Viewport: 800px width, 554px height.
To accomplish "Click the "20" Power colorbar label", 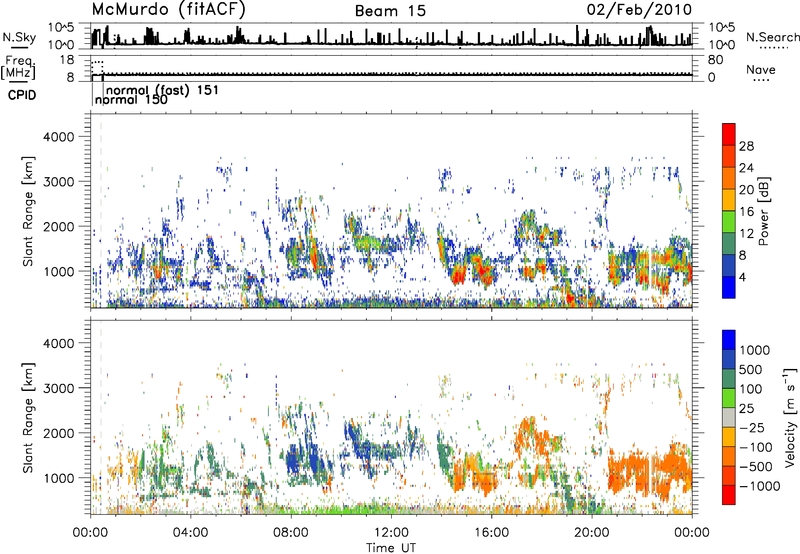I will tap(746, 190).
